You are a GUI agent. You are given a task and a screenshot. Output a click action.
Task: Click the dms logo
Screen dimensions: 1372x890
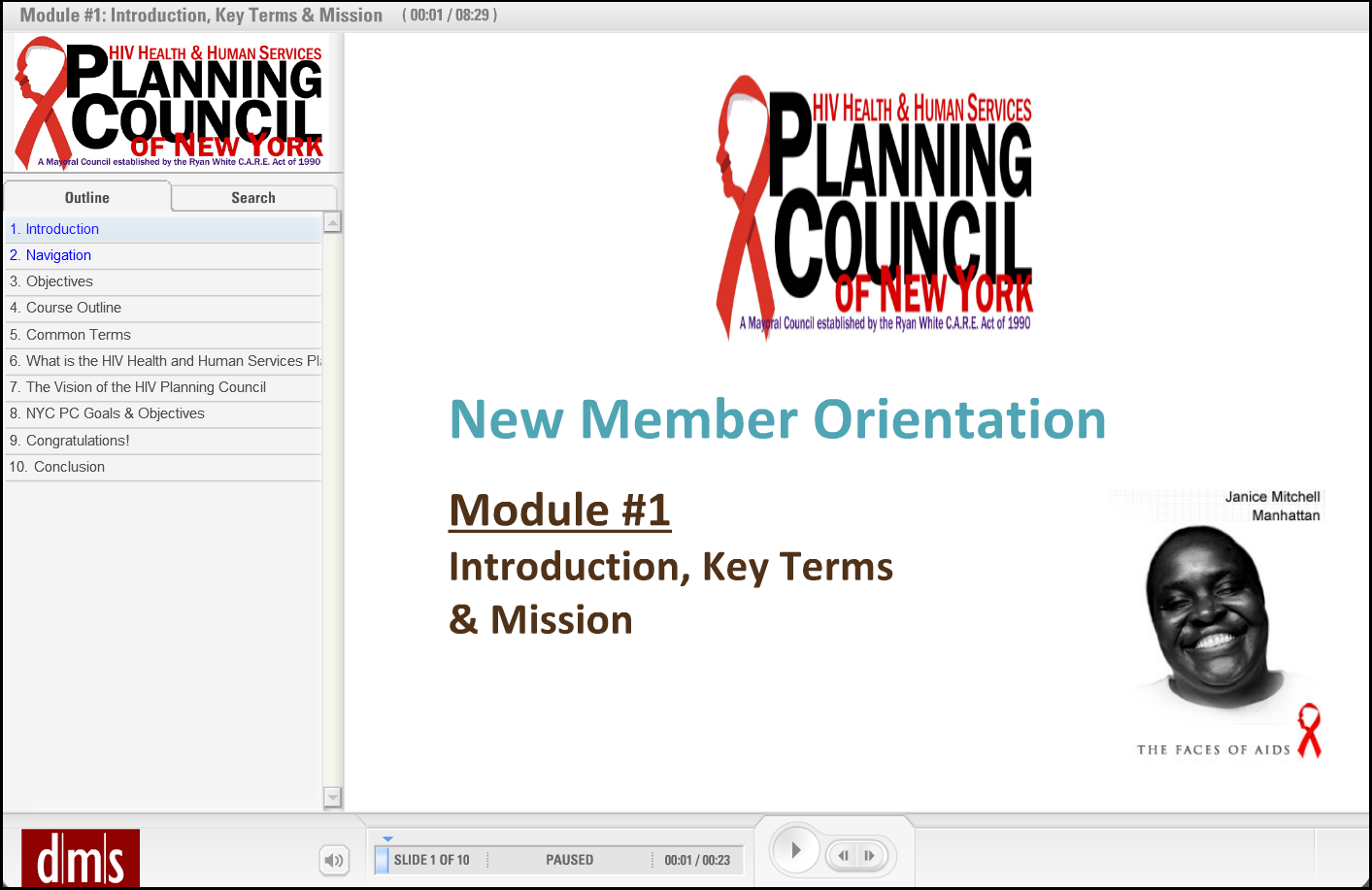(81, 859)
